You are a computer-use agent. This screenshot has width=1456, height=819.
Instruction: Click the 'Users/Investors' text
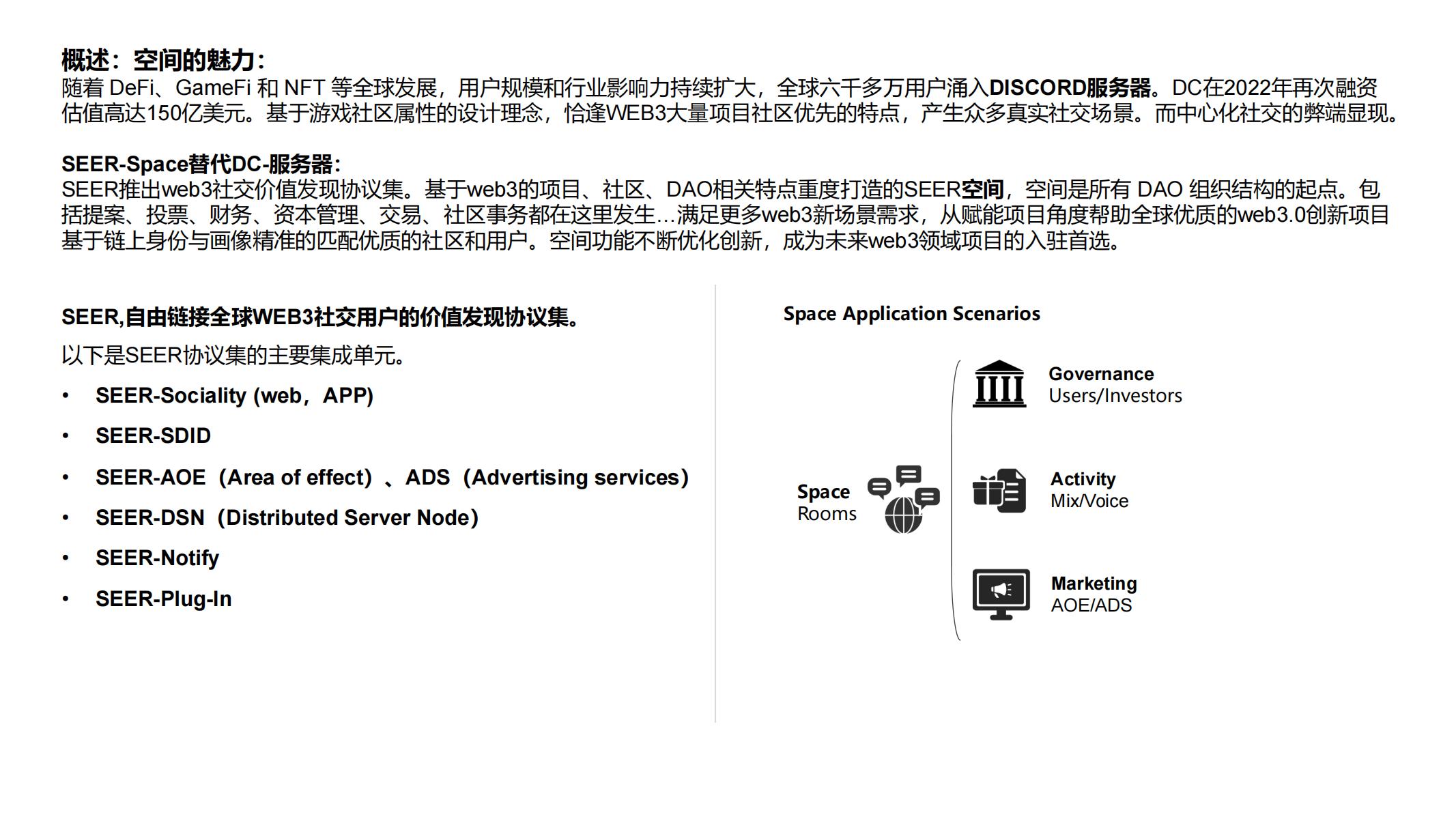point(1115,396)
